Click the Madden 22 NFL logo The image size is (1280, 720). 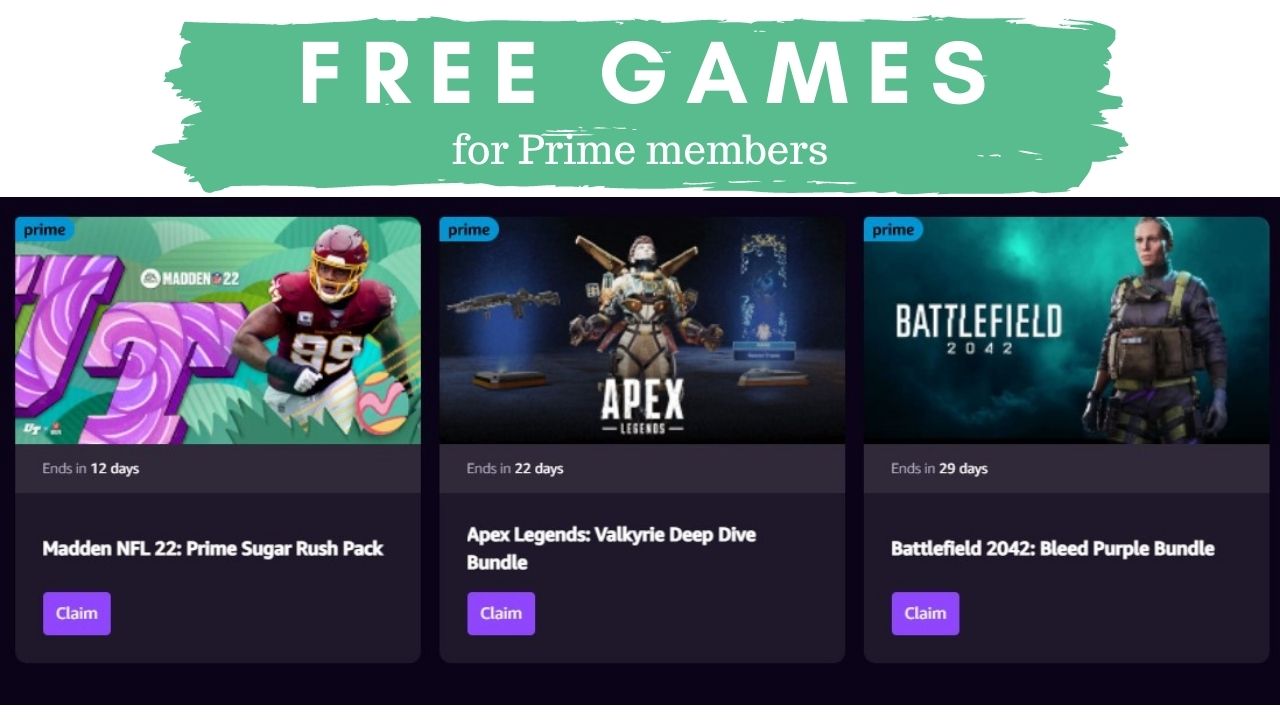189,278
